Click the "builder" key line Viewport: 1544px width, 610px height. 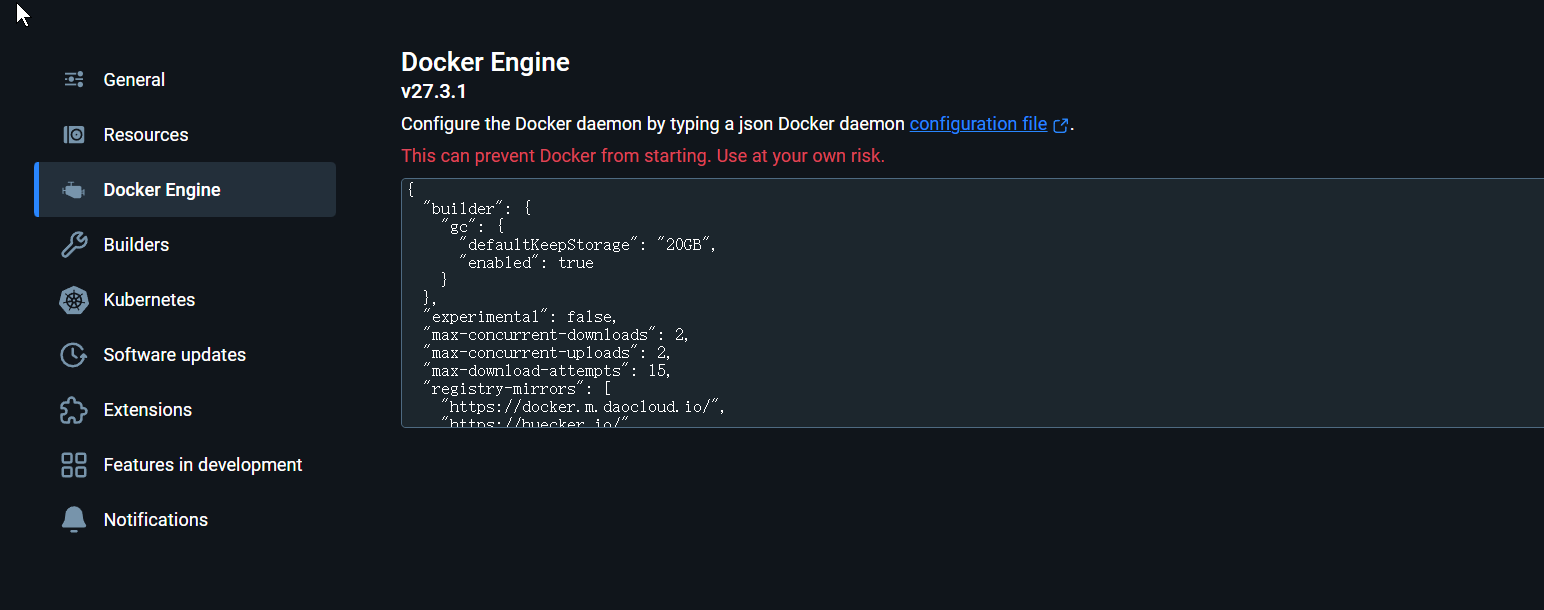coord(477,209)
